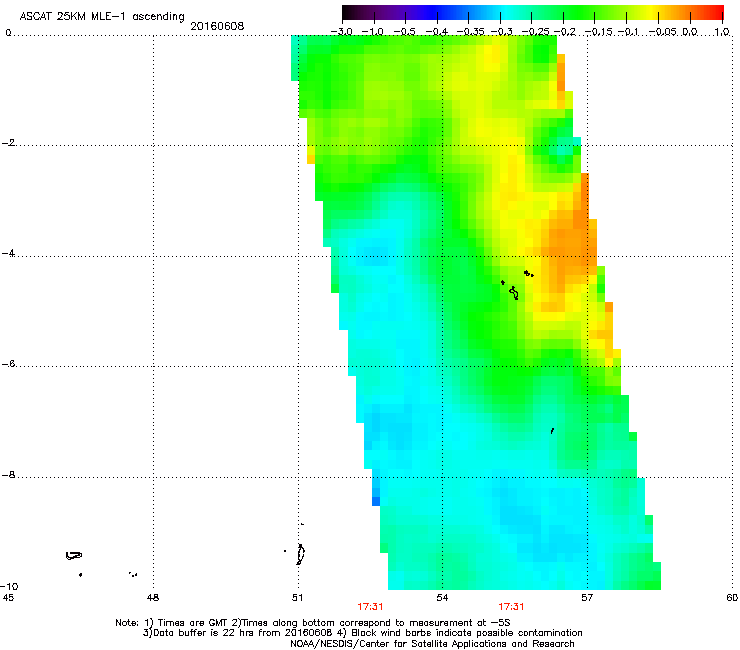Click the 45 longitude axis label
The image size is (740, 650).
[x=8, y=598]
